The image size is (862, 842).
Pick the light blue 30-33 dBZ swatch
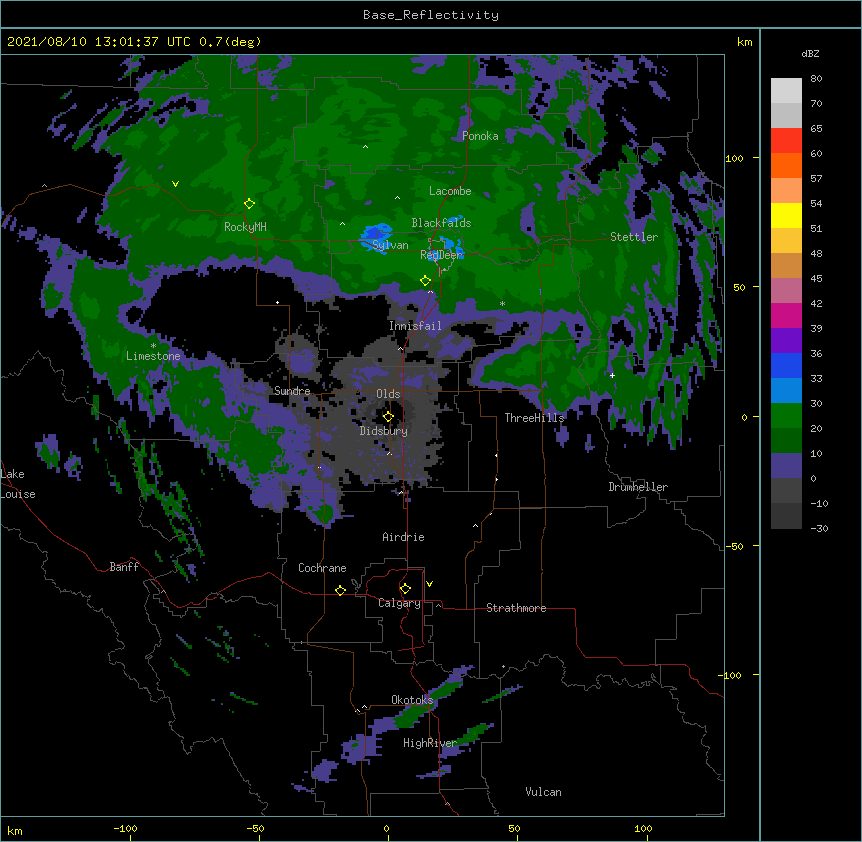pyautogui.click(x=786, y=391)
